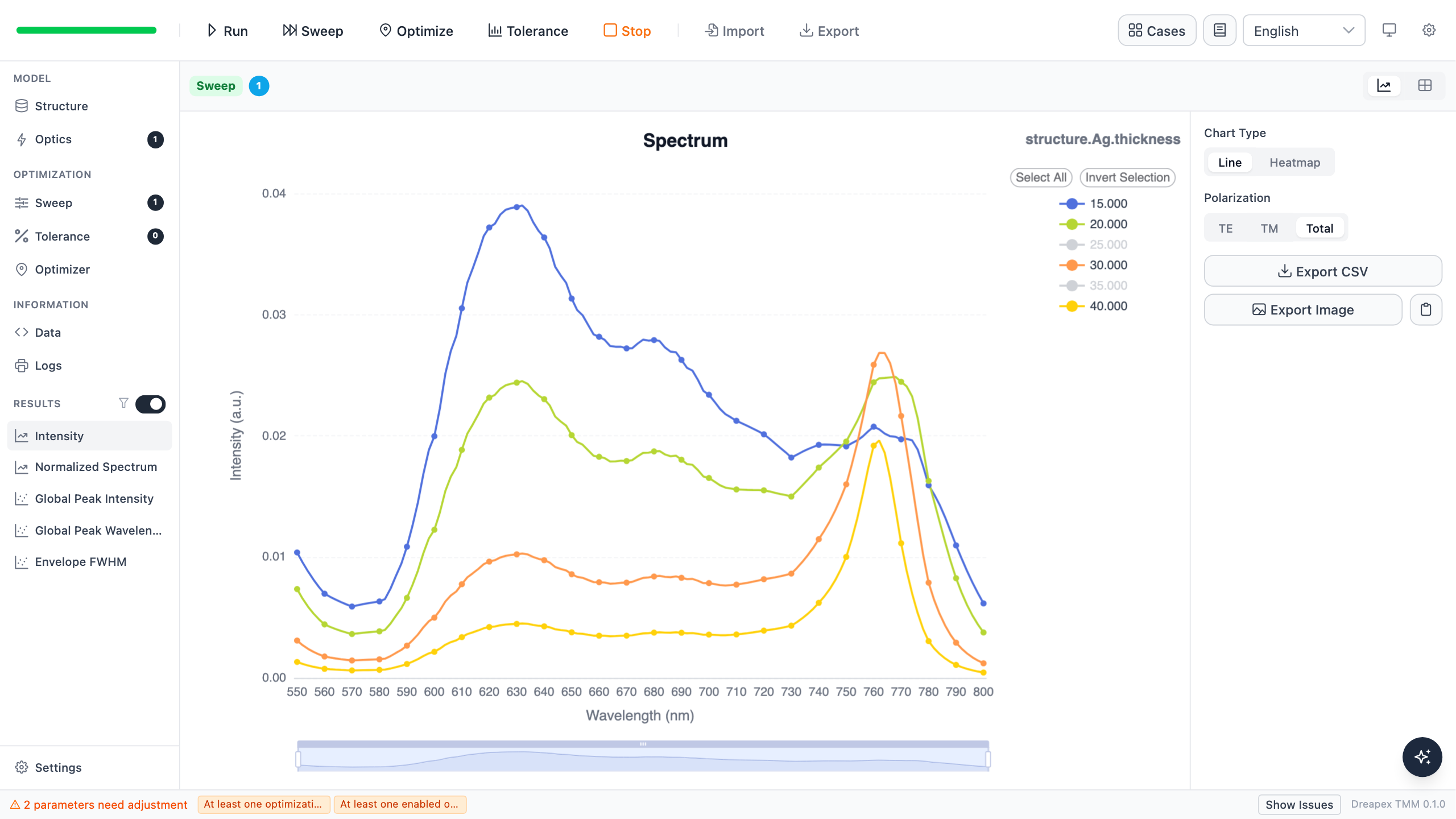Click Select All in the legend
1456x819 pixels.
(1041, 177)
